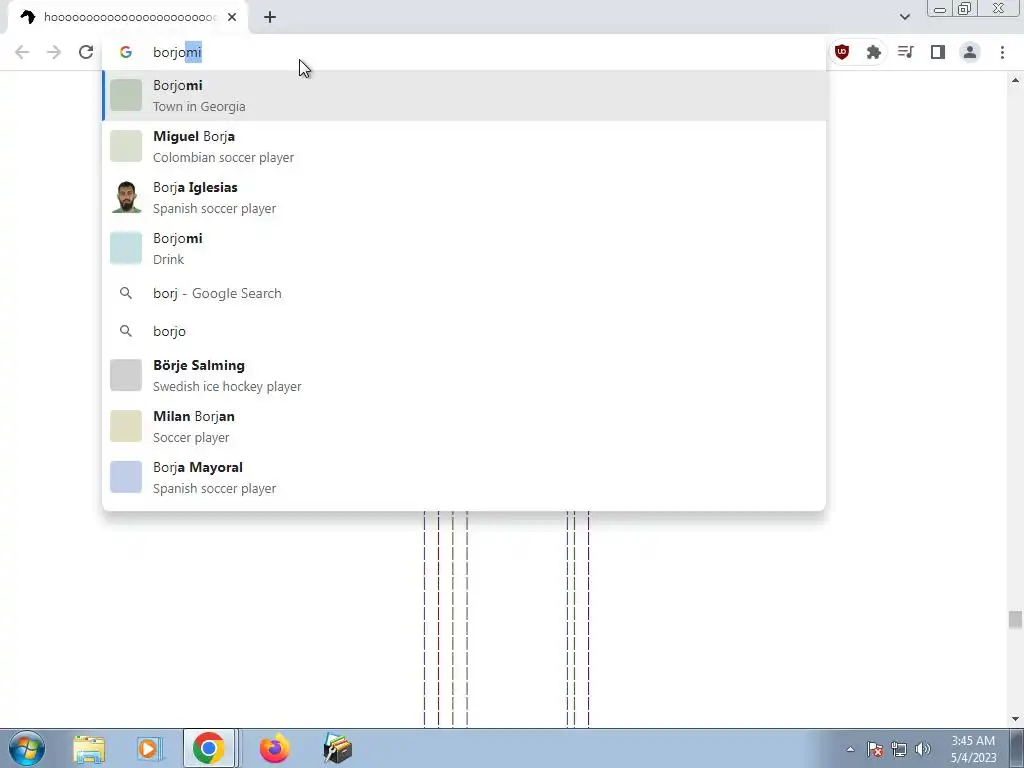Open the media control icon
Viewport: 1024px width, 768px height.
pyautogui.click(x=905, y=52)
